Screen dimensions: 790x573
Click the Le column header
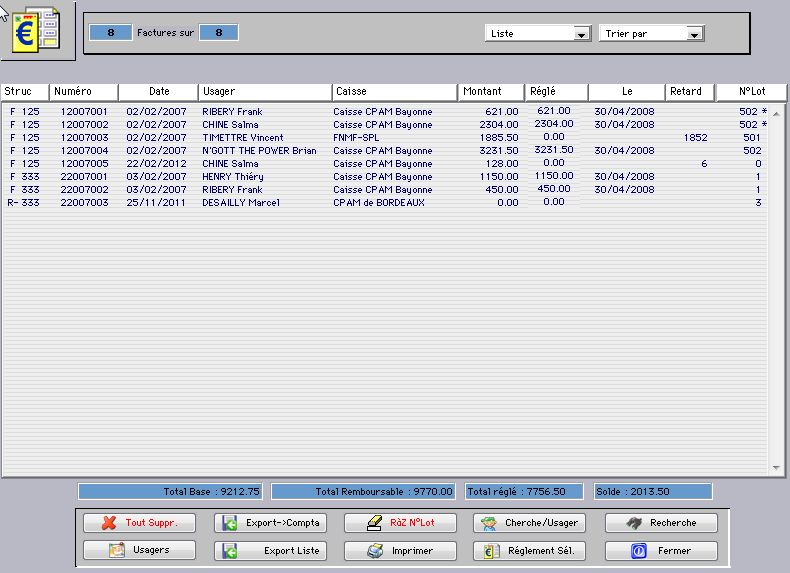[x=627, y=92]
